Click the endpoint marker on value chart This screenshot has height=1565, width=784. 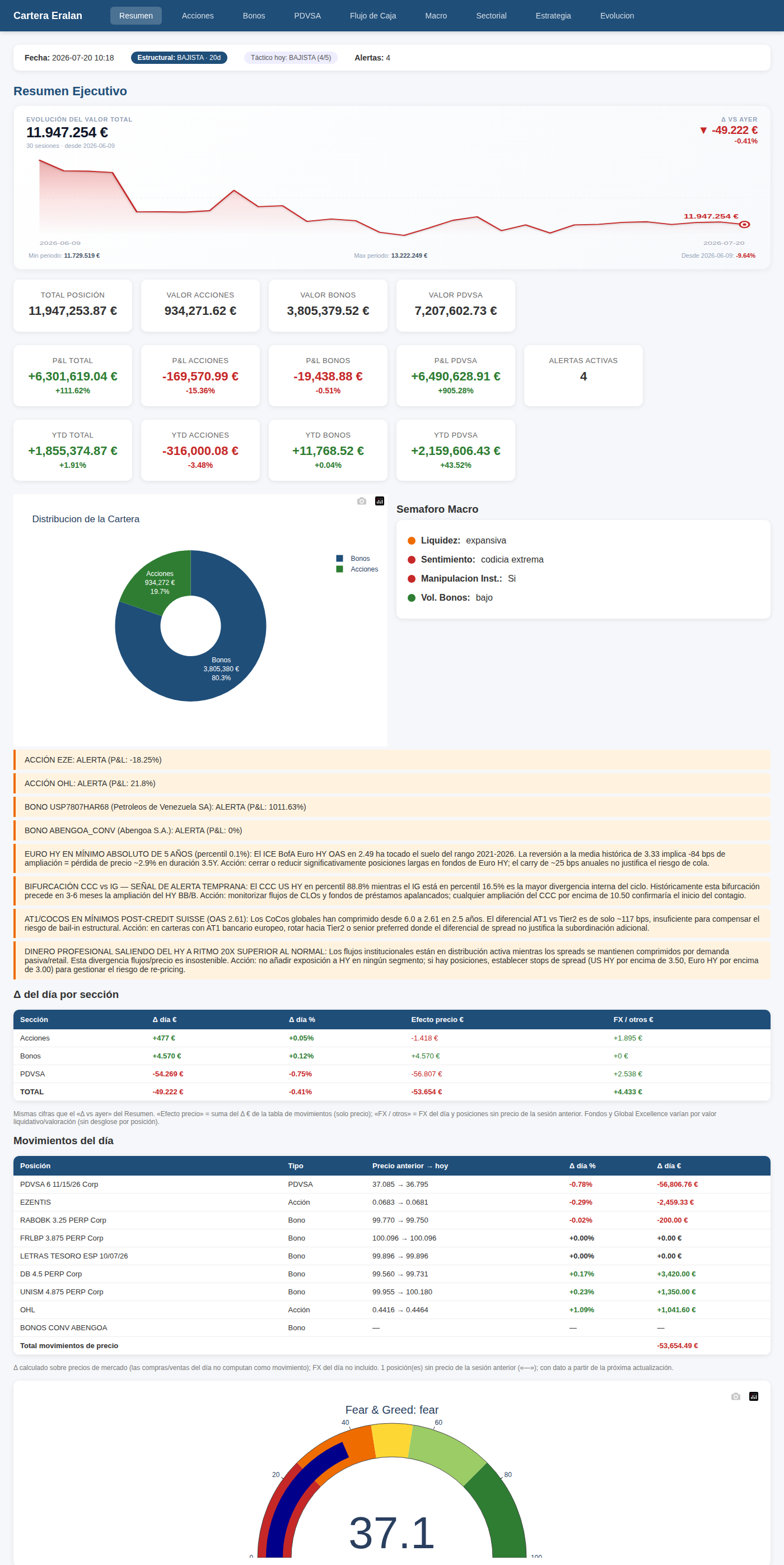[x=744, y=224]
